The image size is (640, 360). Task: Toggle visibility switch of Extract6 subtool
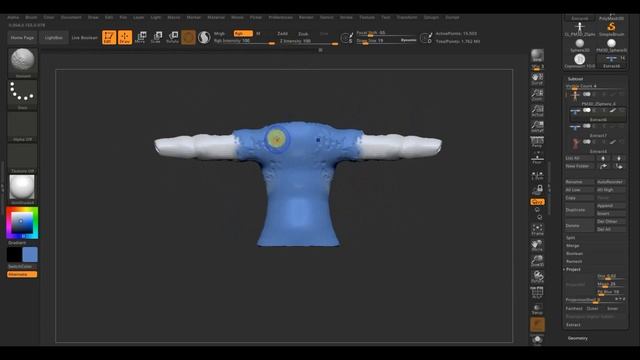coord(587,110)
